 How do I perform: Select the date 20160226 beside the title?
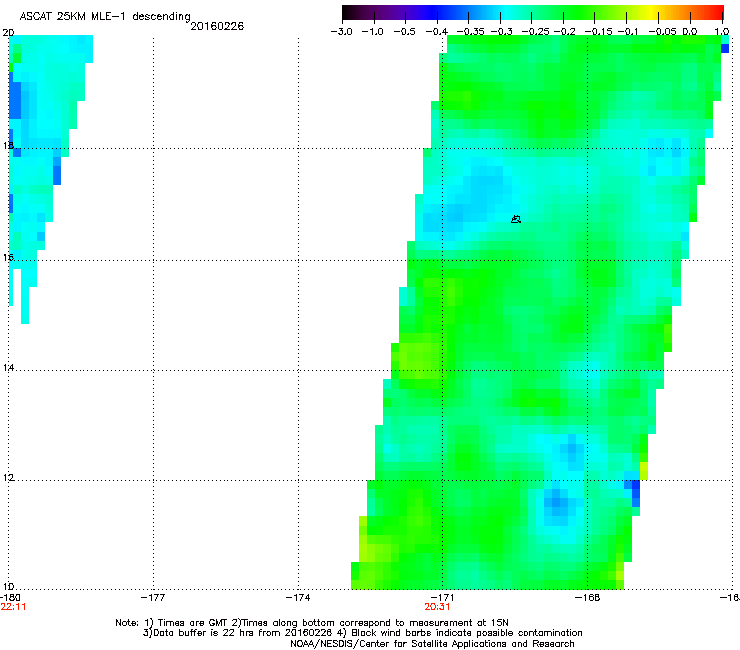coord(217,26)
